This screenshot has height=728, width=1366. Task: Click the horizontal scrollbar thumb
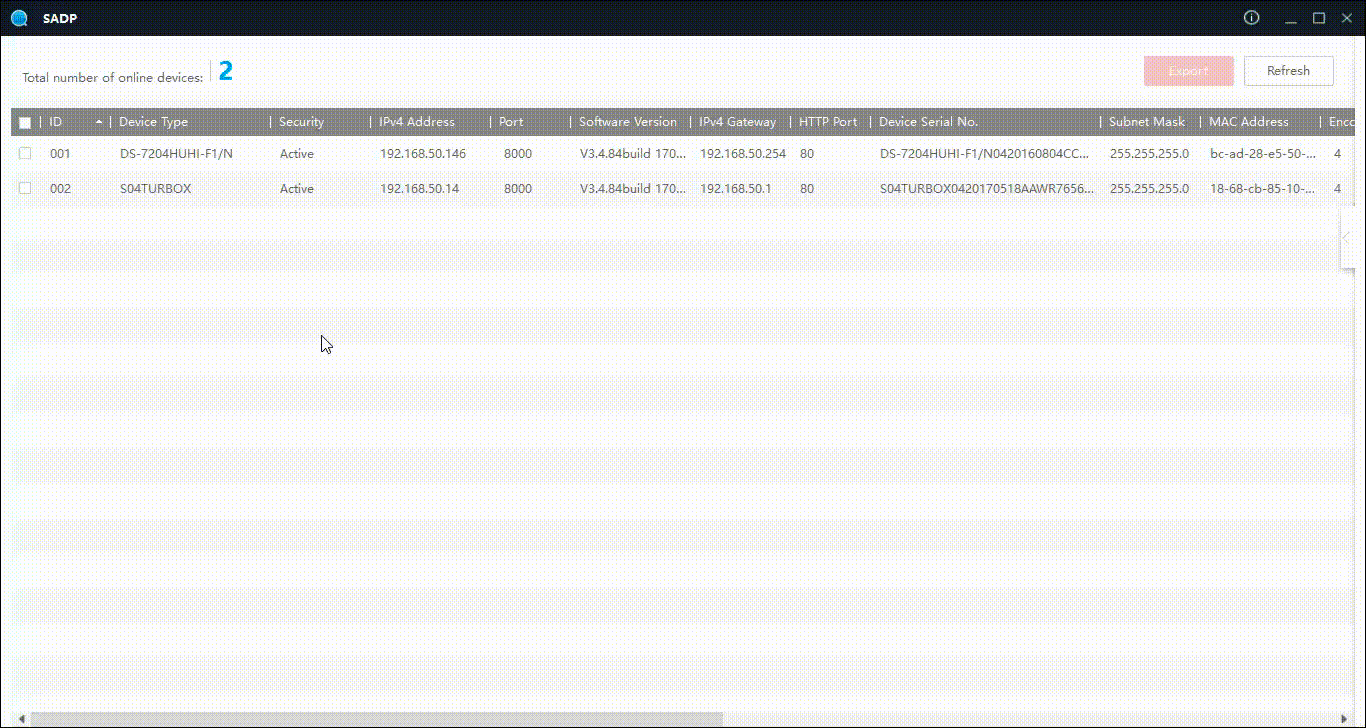pos(376,719)
